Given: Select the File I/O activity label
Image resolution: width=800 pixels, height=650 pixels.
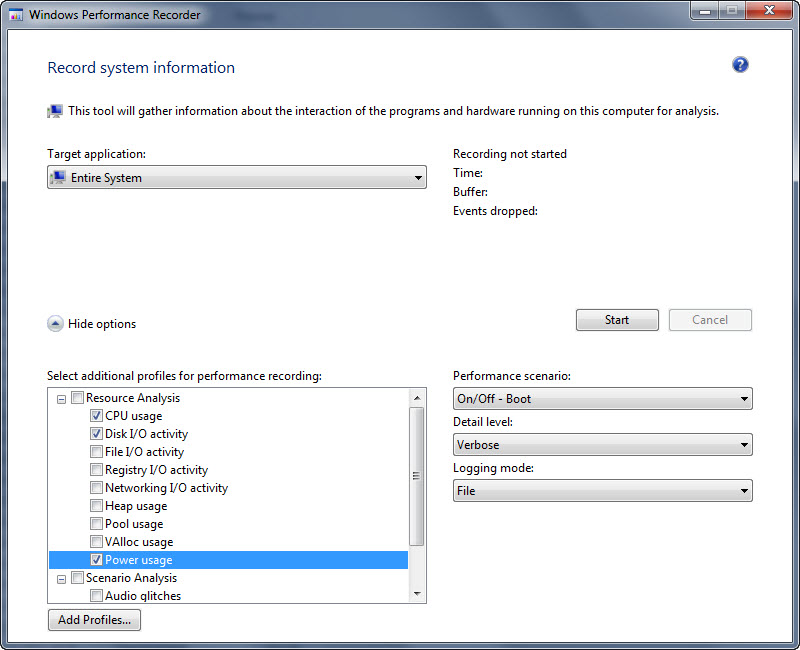Looking at the screenshot, I should click(144, 452).
